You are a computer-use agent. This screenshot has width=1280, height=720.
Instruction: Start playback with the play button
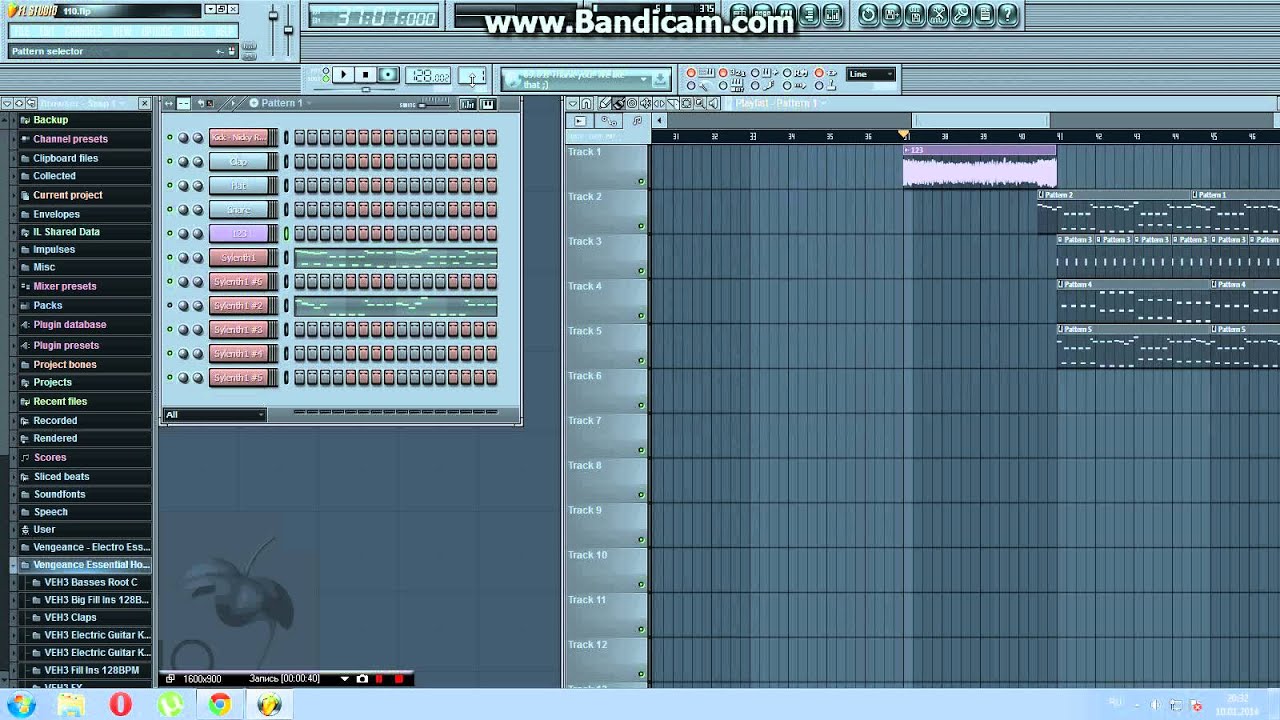pyautogui.click(x=343, y=75)
